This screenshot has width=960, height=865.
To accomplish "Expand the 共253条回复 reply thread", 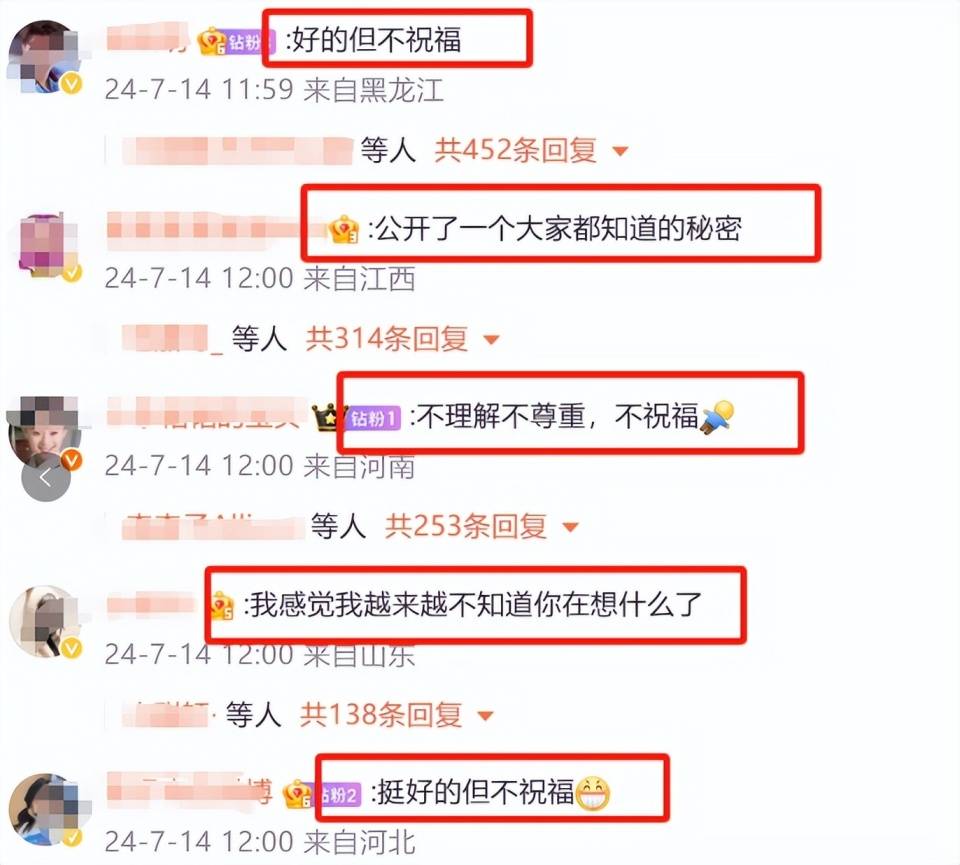I will click(x=481, y=526).
